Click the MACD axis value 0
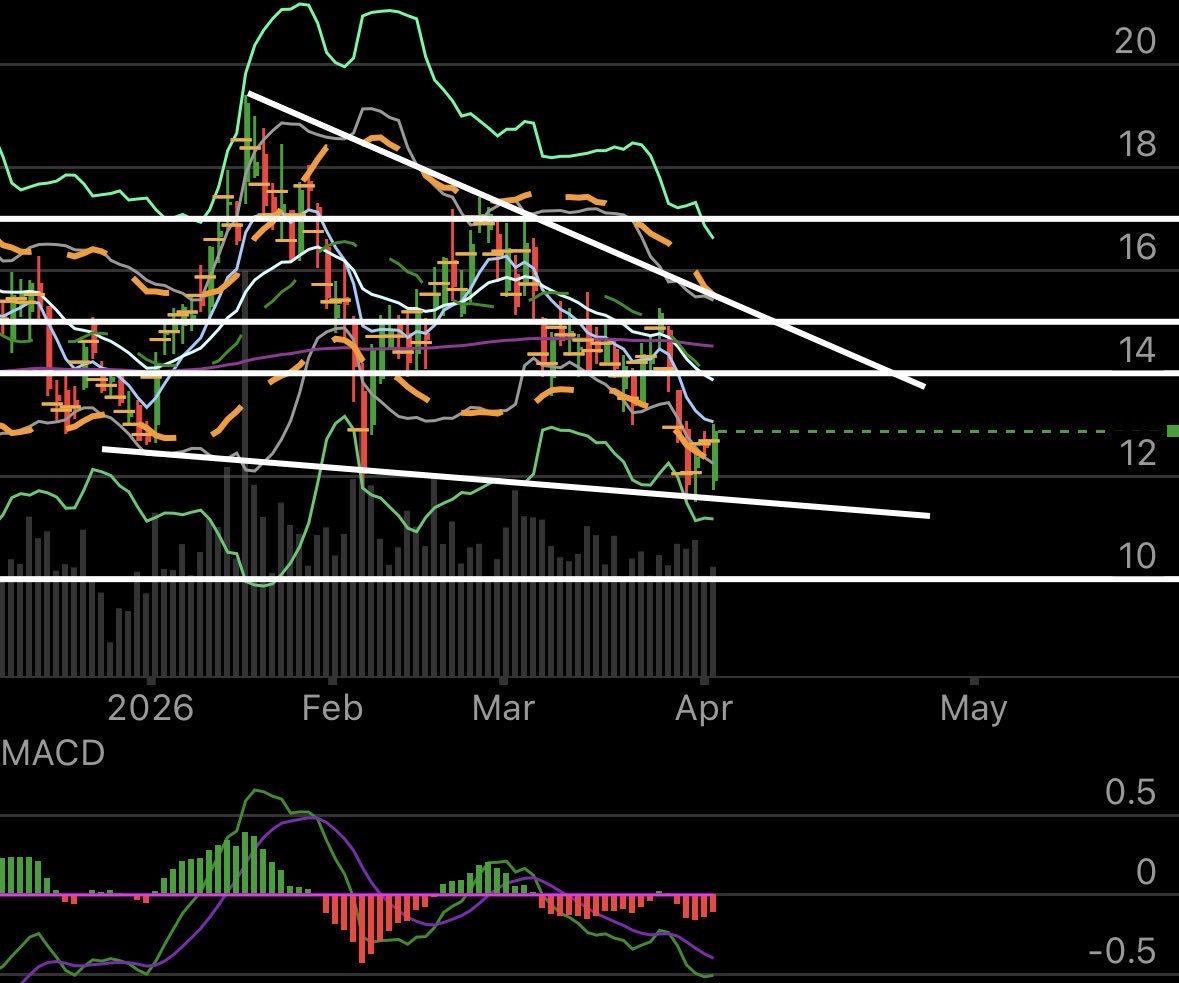 1146,872
